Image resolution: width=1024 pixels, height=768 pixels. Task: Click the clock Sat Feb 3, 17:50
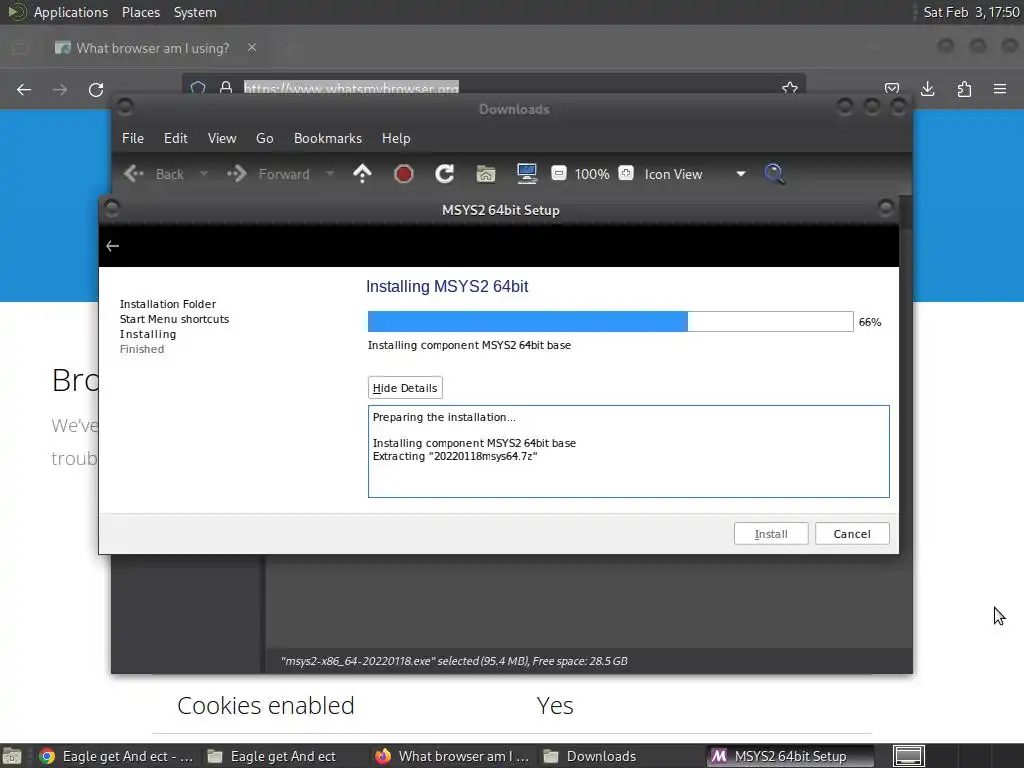point(971,12)
